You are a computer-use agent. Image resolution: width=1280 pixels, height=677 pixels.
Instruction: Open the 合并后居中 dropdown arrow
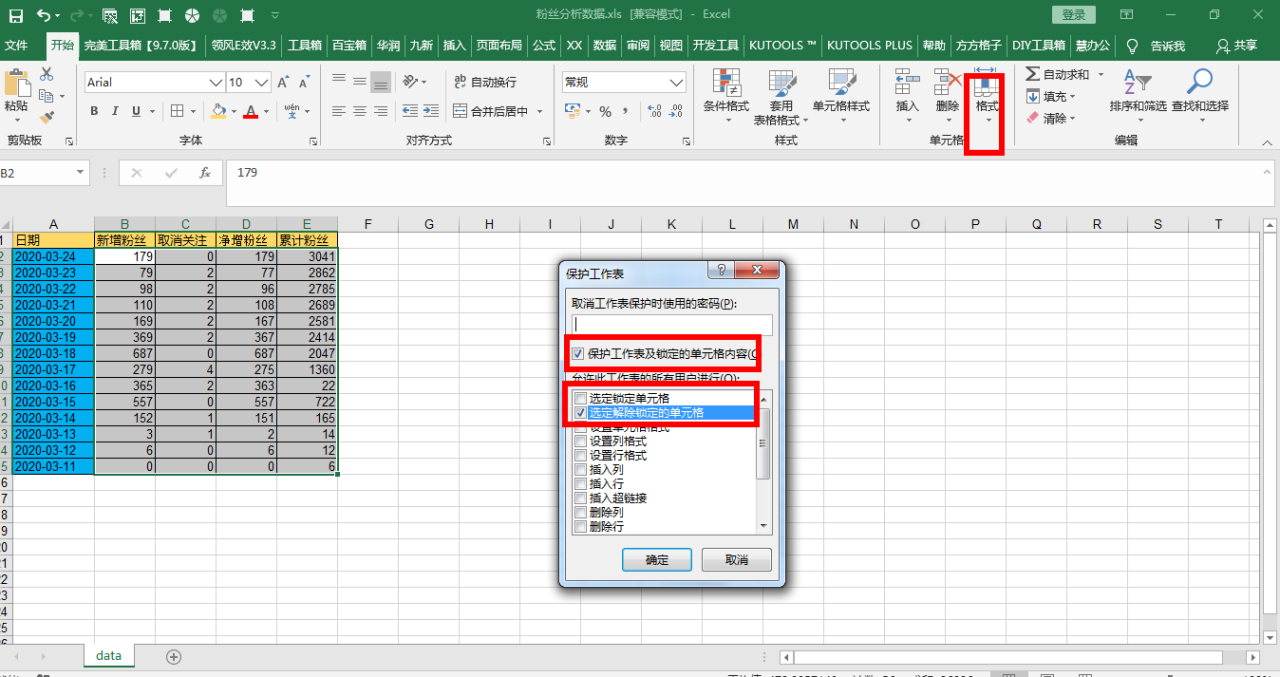(540, 111)
